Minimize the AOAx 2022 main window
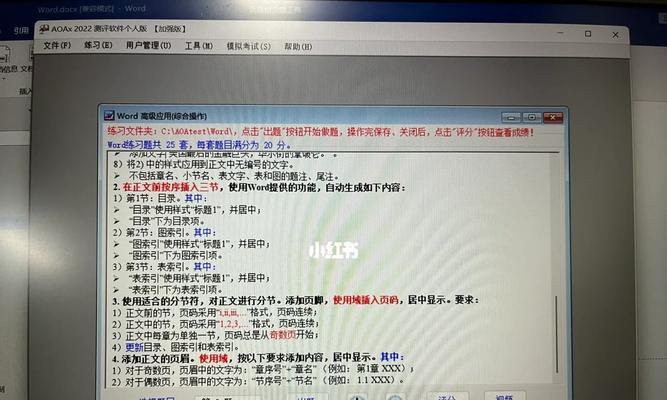 click(561, 33)
